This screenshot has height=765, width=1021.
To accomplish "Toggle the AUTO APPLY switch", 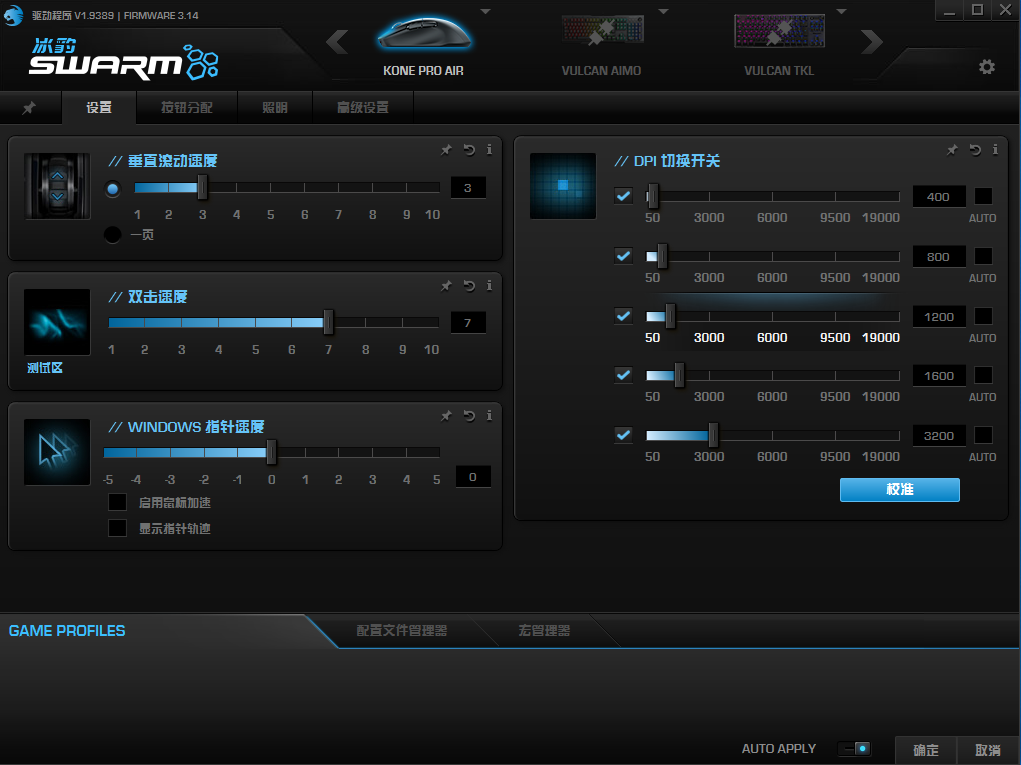I will [x=854, y=749].
